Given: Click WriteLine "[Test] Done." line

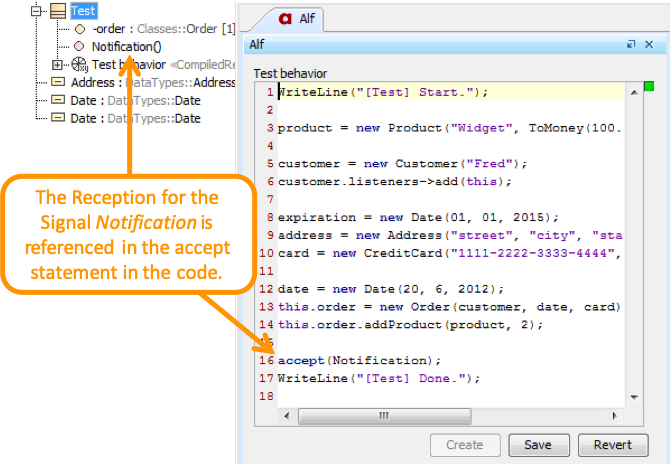Looking at the screenshot, I should (x=379, y=379).
